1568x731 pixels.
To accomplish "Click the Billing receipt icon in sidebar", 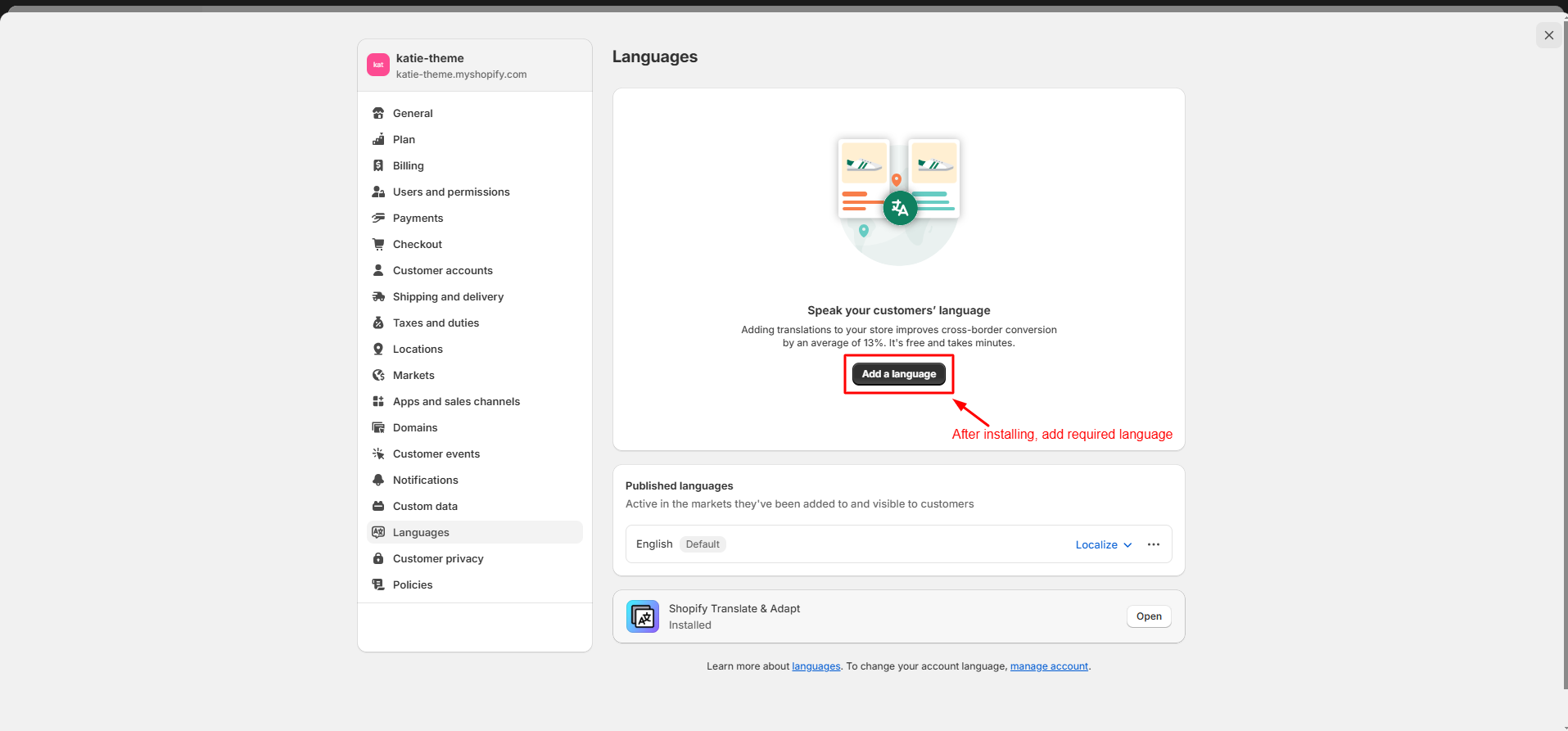I will 378,165.
